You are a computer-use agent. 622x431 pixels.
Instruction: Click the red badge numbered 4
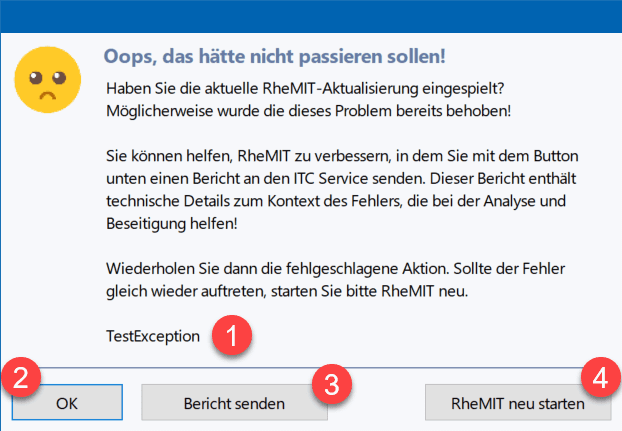[x=599, y=379]
